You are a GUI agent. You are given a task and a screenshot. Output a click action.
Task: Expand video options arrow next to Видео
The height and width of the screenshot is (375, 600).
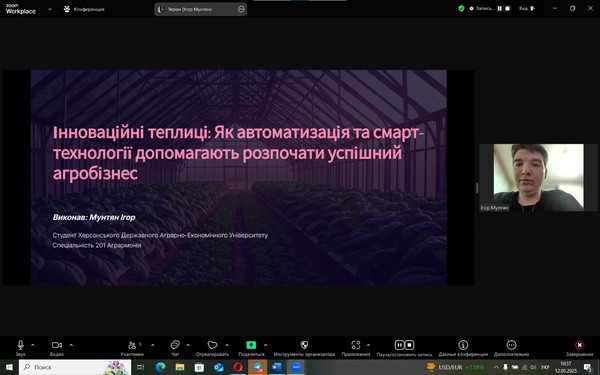[x=71, y=345]
